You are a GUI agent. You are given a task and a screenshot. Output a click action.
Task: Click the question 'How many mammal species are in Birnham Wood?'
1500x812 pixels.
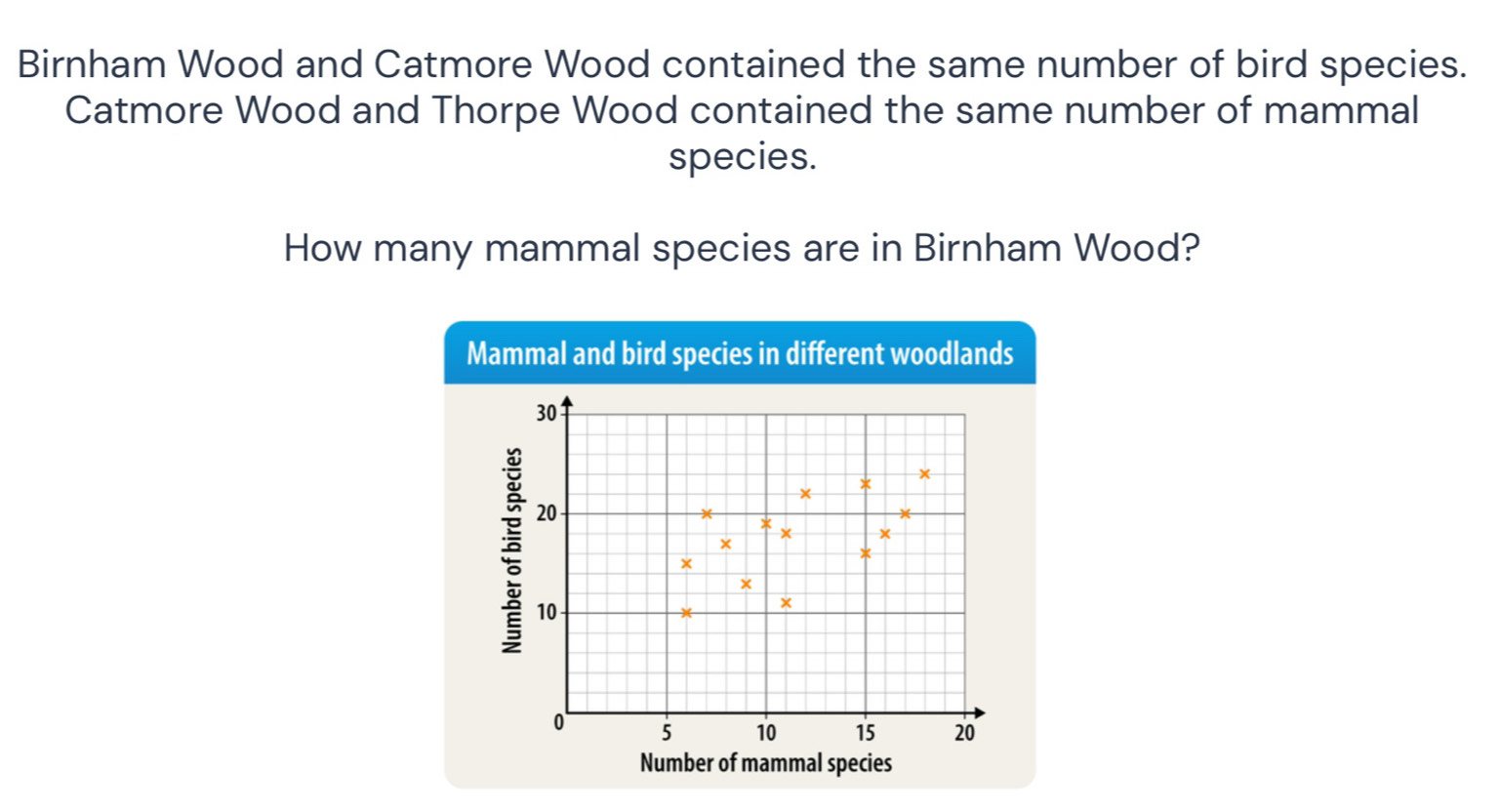pos(742,248)
